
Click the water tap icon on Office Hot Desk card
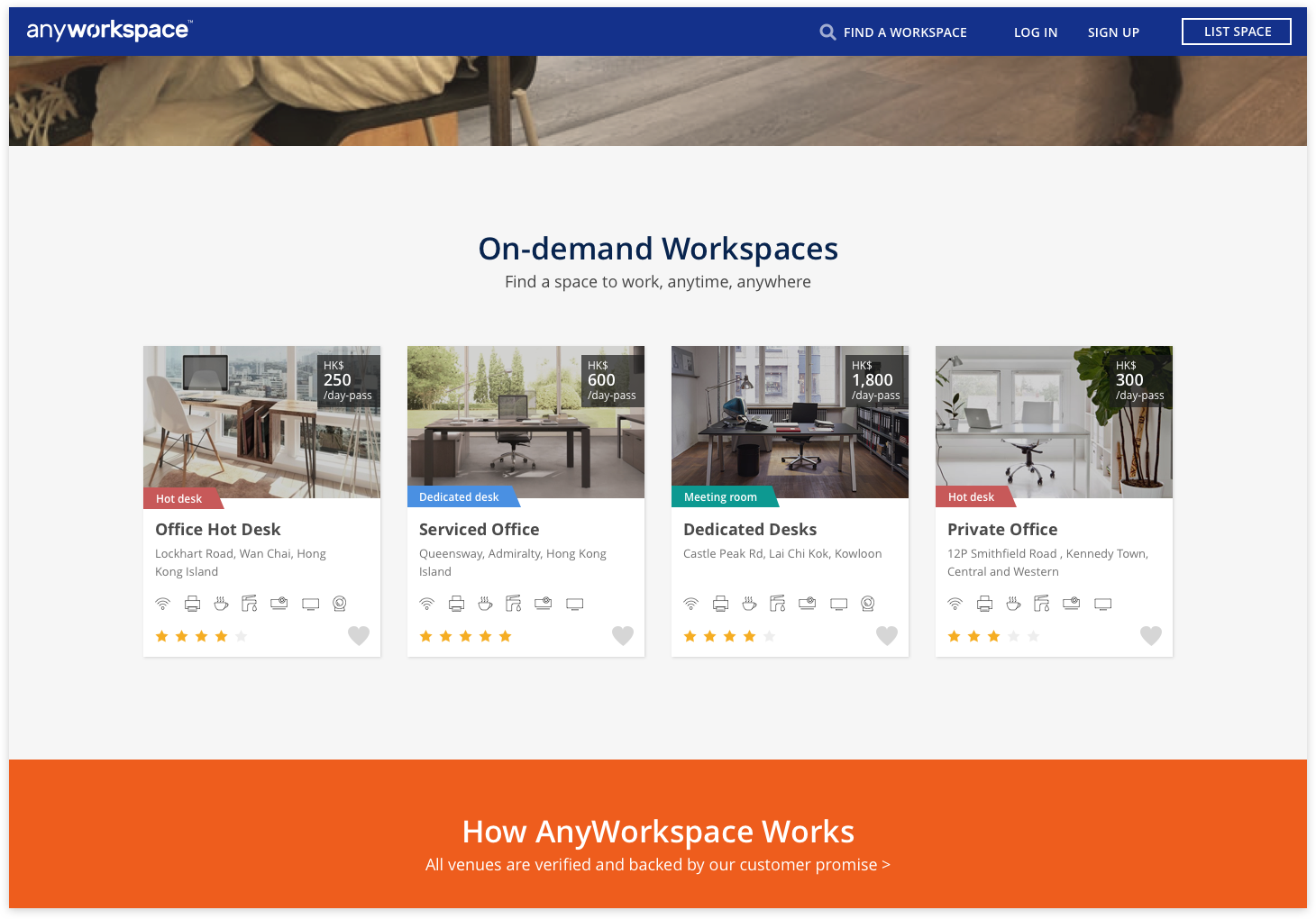[250, 604]
